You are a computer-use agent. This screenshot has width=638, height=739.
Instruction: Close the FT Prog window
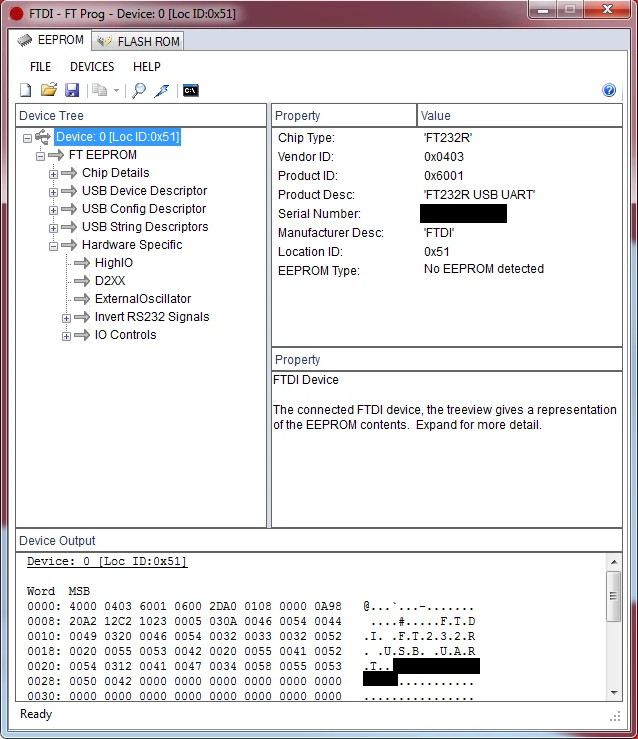607,9
